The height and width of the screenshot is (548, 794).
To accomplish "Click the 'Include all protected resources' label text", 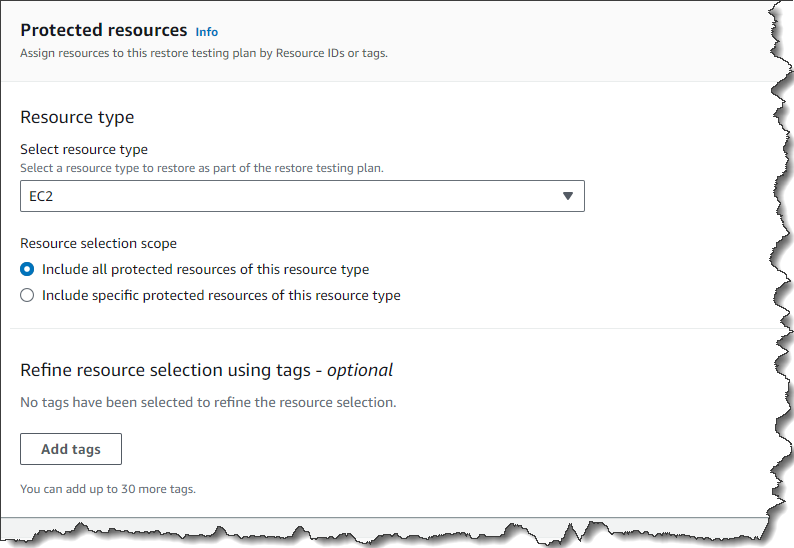I will (205, 269).
